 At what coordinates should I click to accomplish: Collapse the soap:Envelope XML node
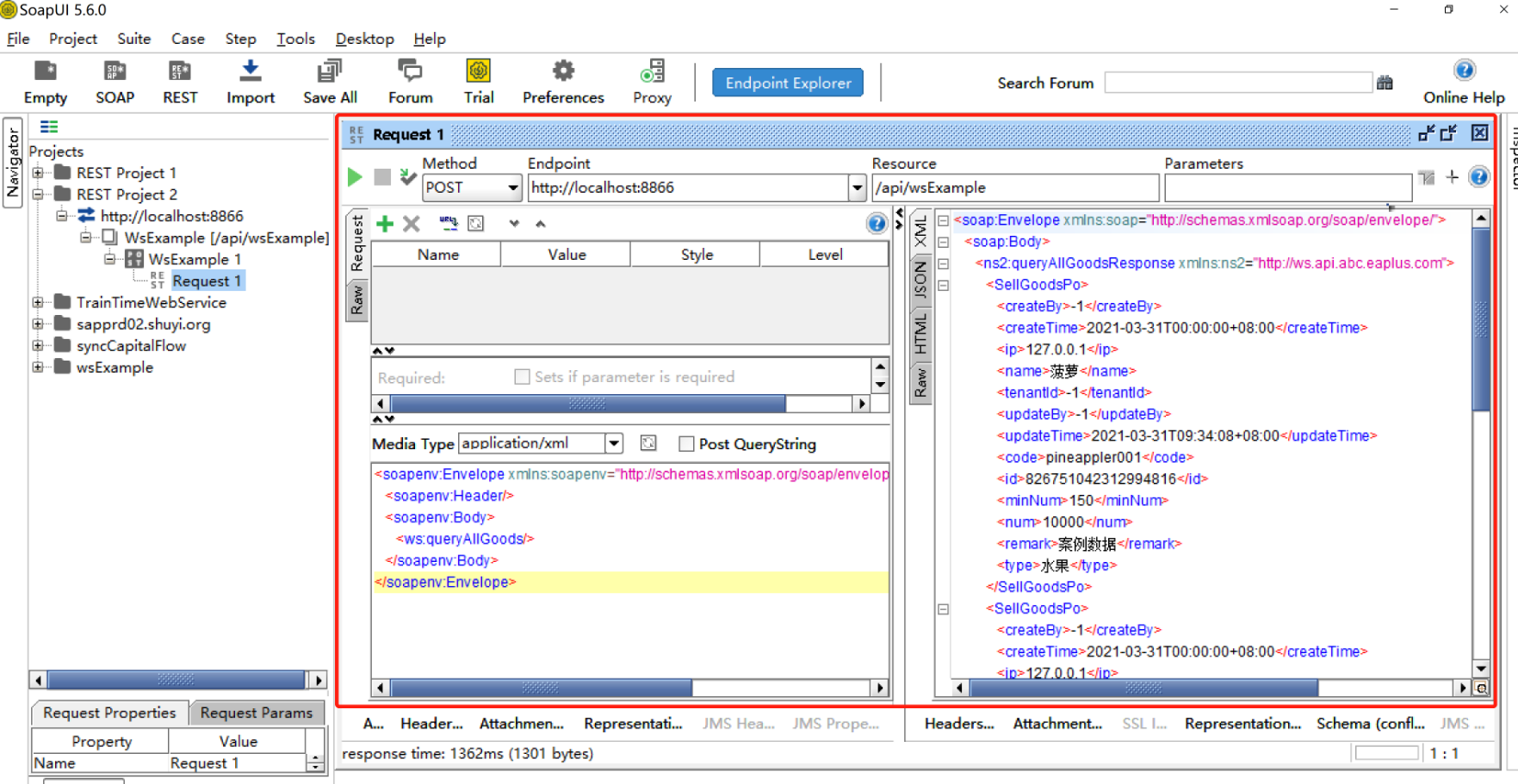point(944,220)
